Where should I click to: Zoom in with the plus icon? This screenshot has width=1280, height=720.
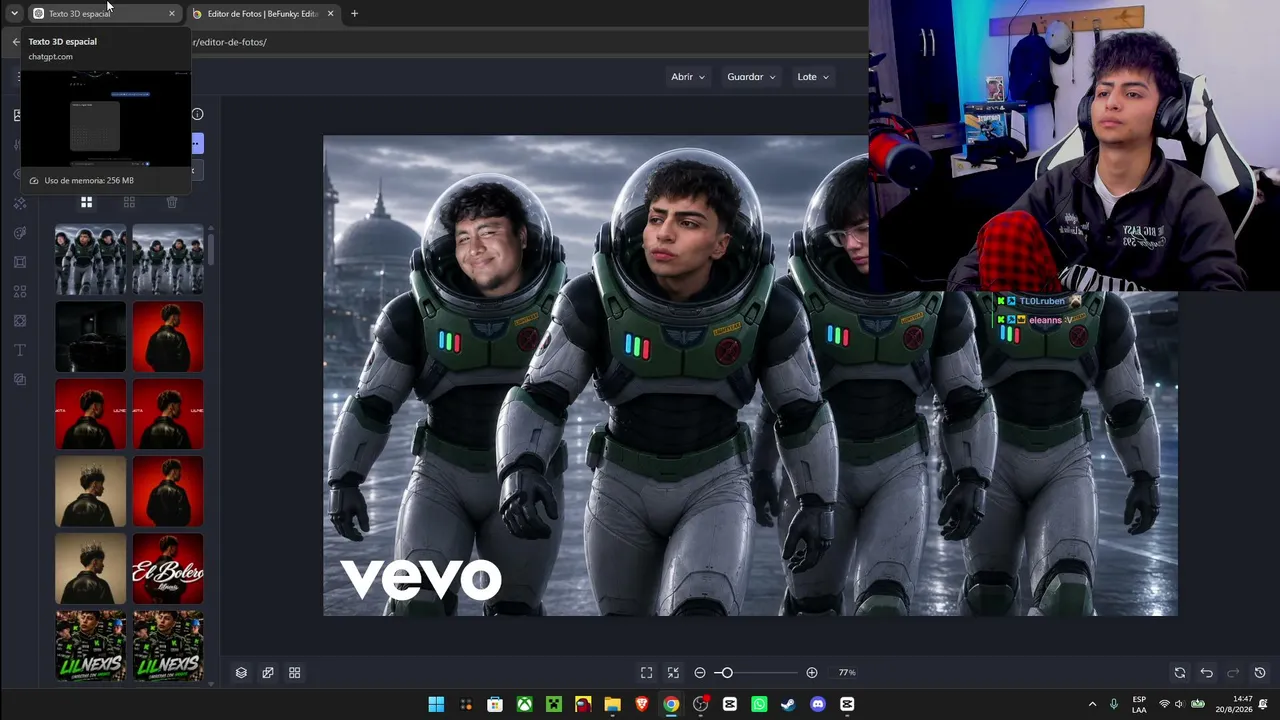pyautogui.click(x=812, y=673)
